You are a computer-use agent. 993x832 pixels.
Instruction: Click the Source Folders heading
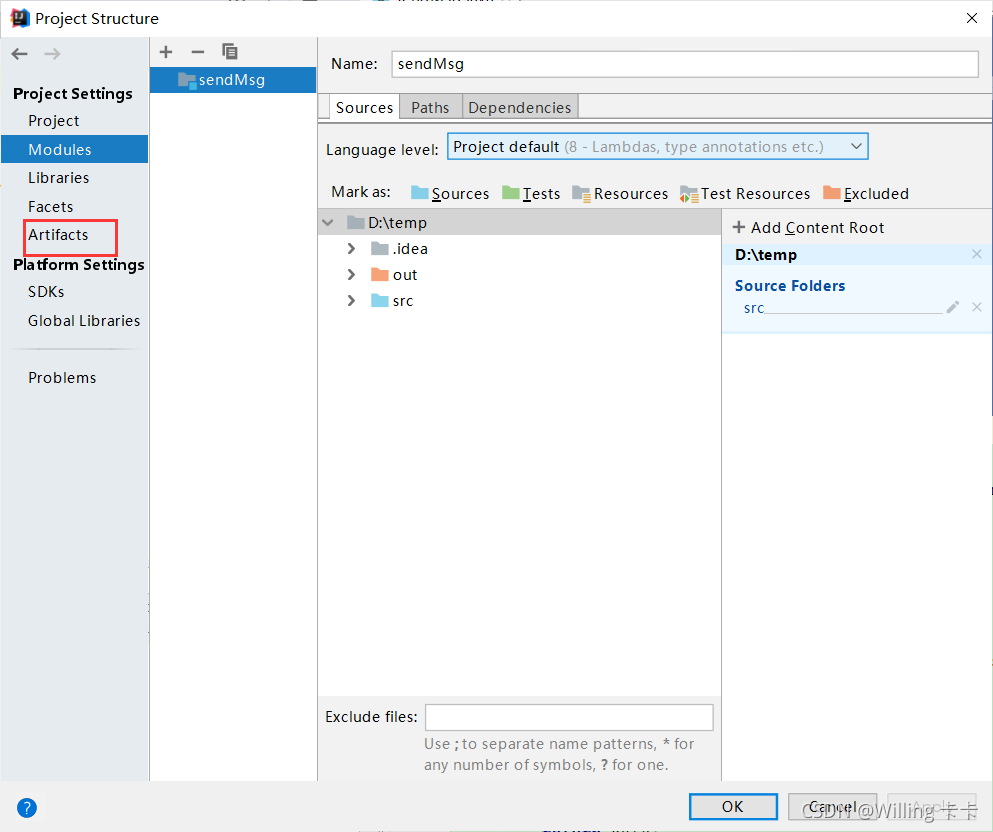[x=790, y=286]
